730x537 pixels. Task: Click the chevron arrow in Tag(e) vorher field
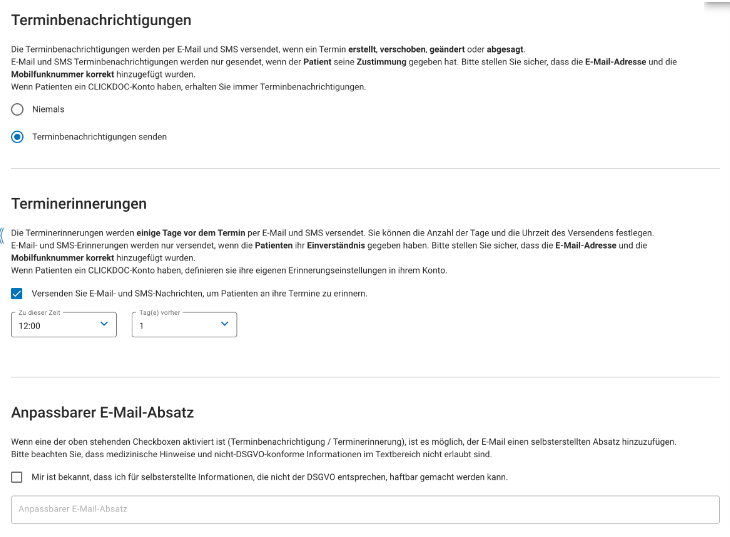[225, 324]
